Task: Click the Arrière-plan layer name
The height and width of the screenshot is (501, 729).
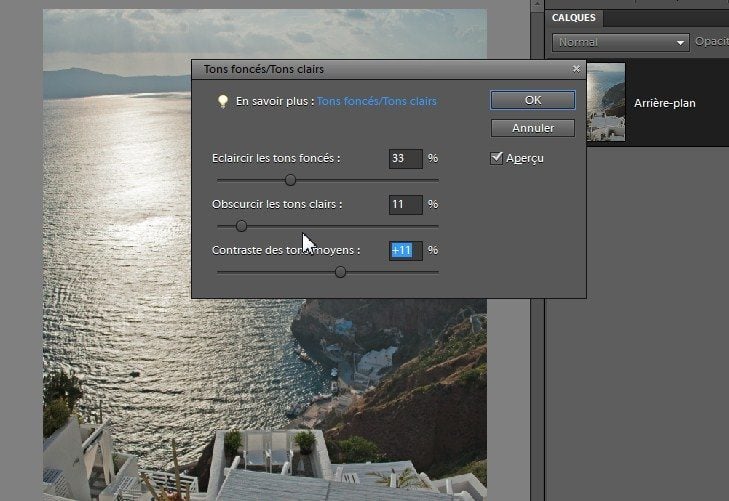Action: (x=664, y=103)
